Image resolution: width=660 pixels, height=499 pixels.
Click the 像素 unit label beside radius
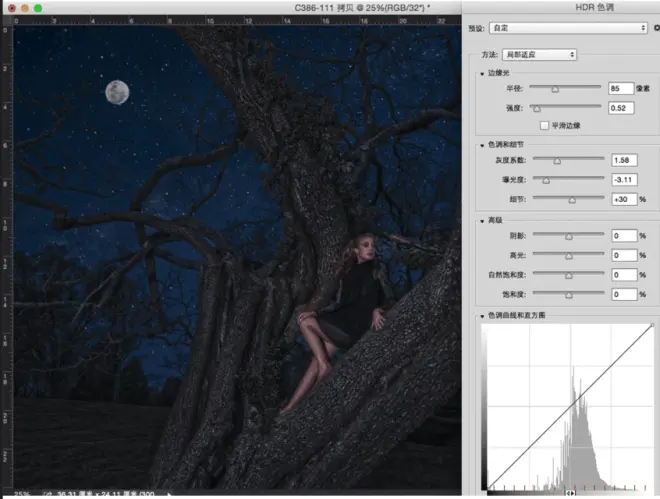click(643, 88)
